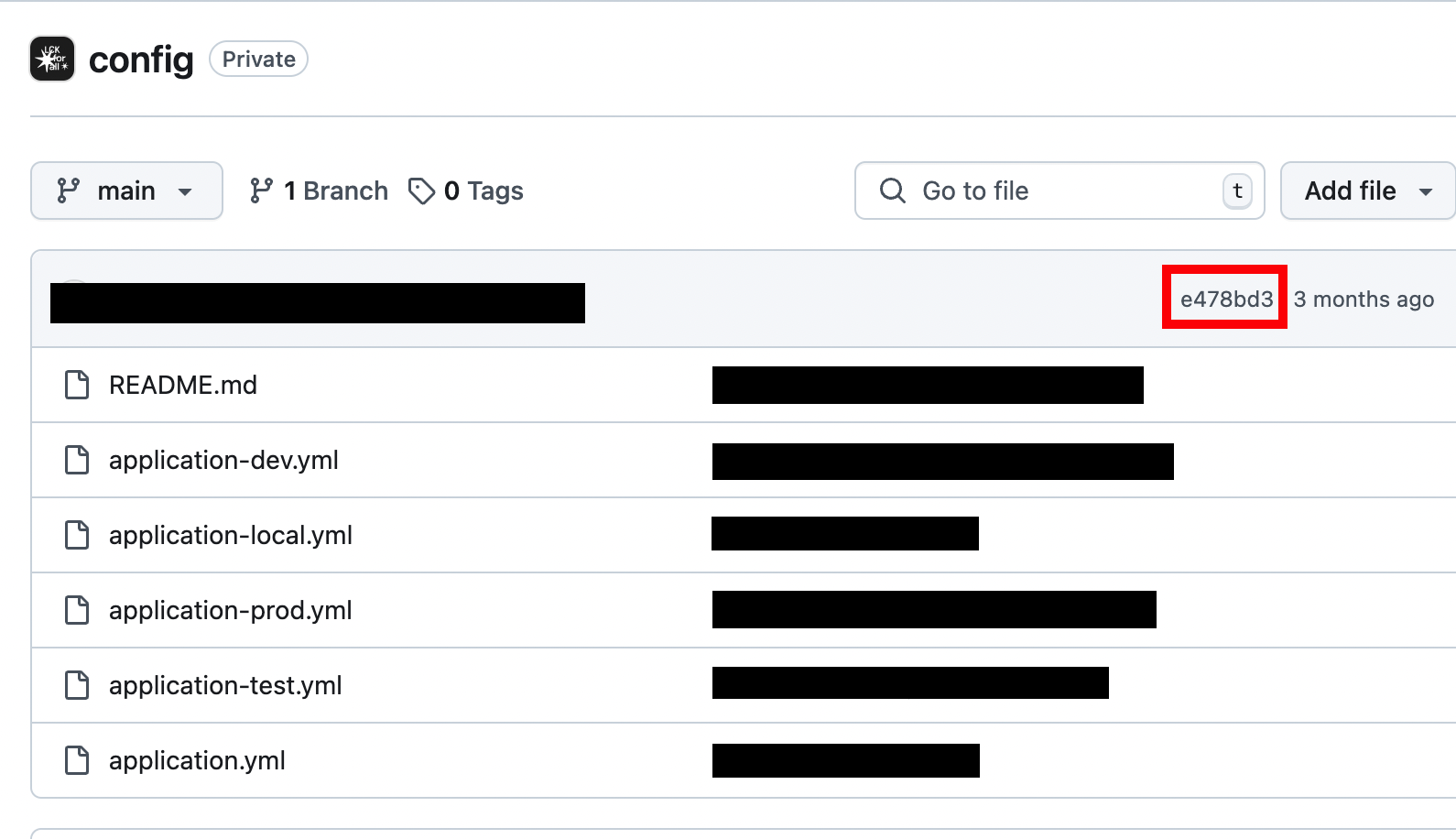This screenshot has height=839, width=1456.
Task: Click the file icon beside application-local.yml
Action: pyautogui.click(x=77, y=535)
